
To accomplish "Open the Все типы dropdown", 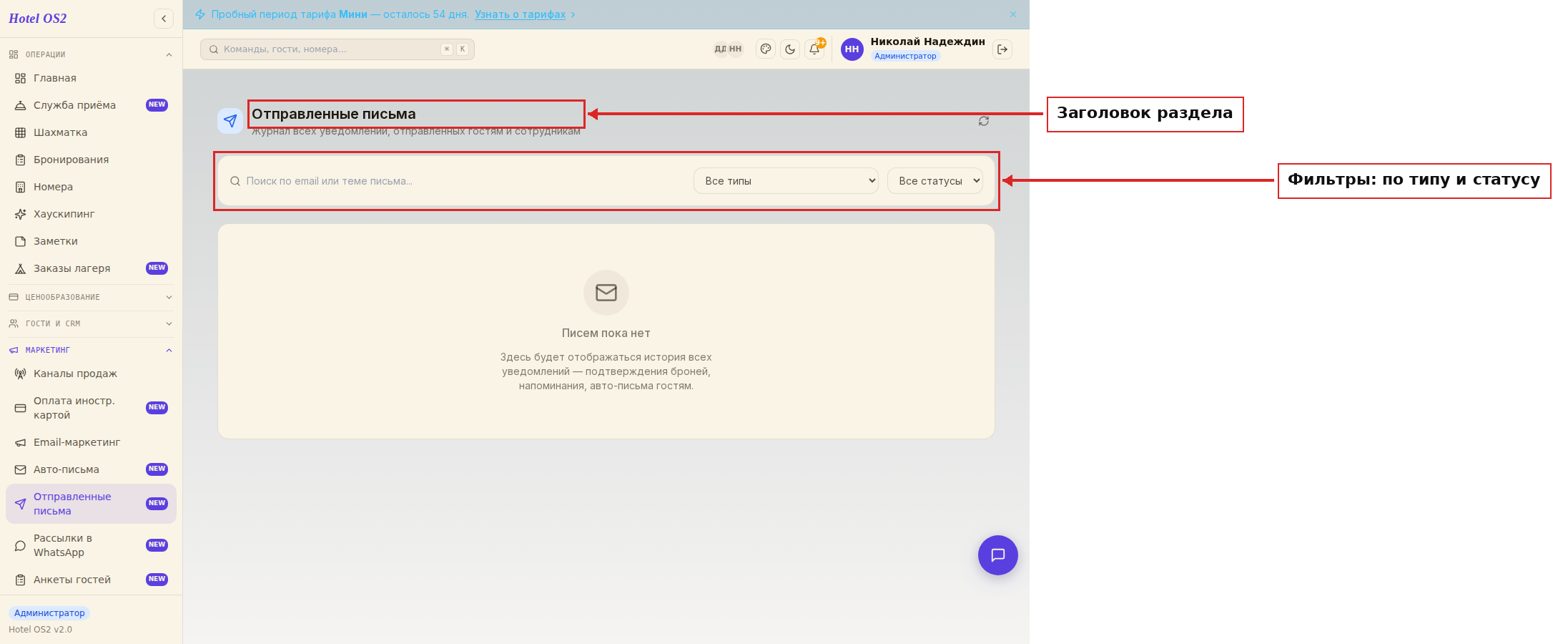I will (x=786, y=181).
